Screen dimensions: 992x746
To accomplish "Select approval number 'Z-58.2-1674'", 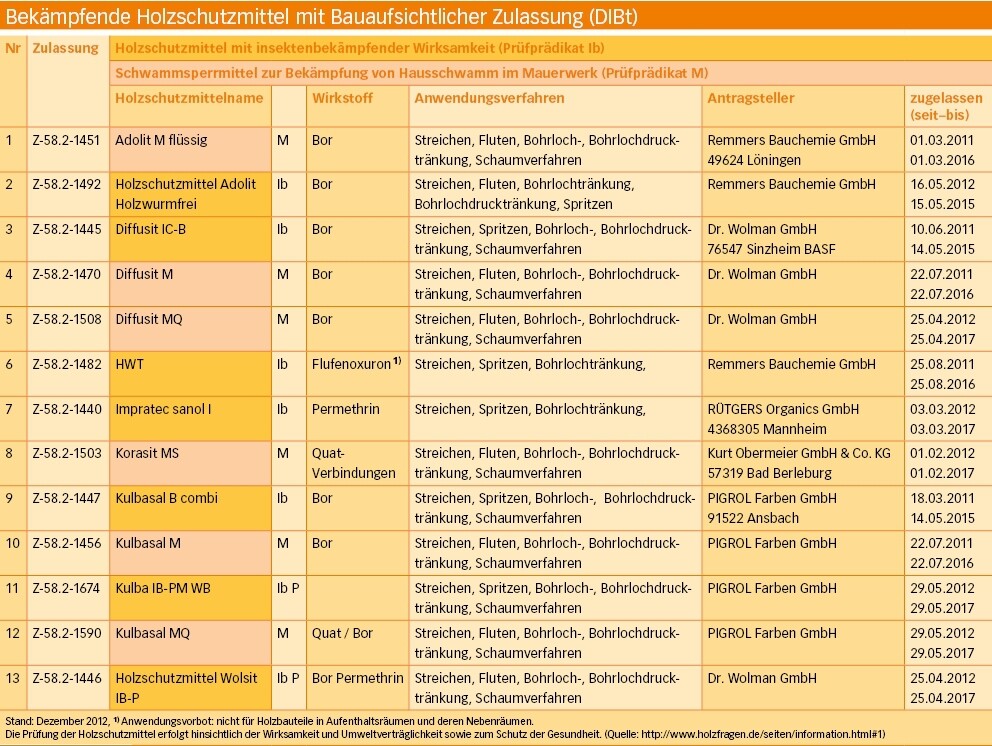I will [66, 588].
